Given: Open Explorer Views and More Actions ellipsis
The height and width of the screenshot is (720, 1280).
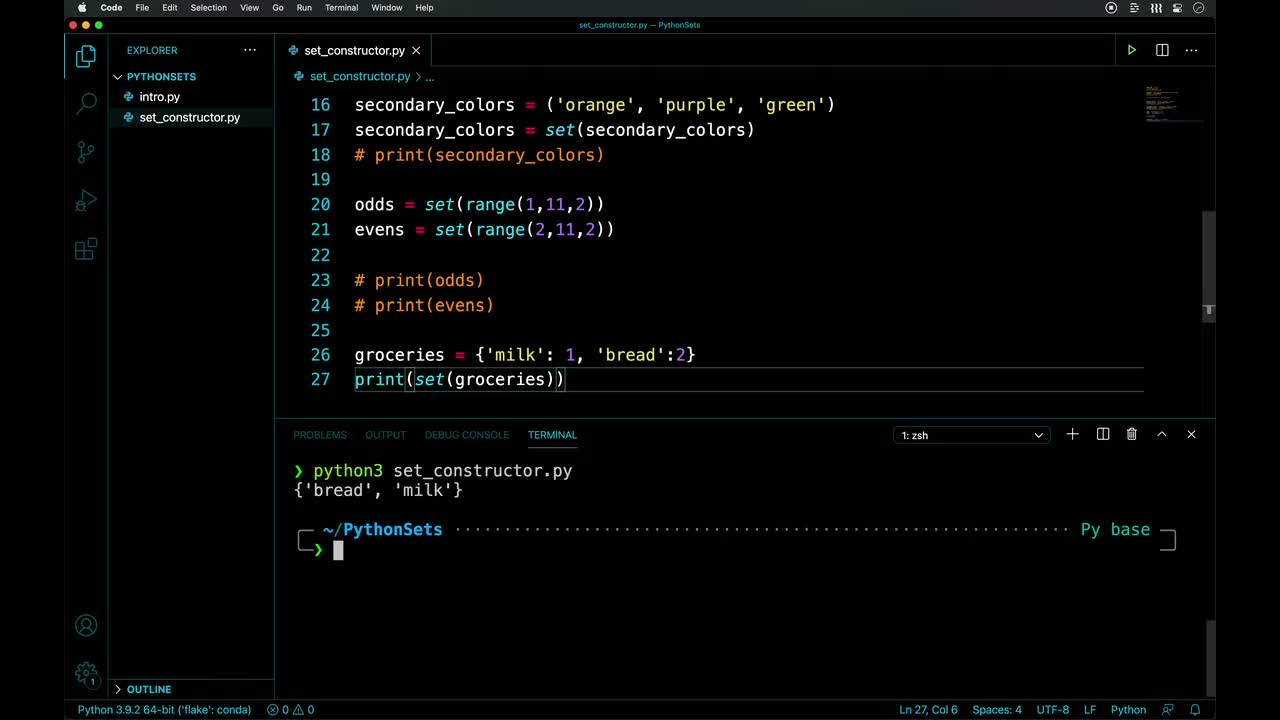Looking at the screenshot, I should pos(250,50).
